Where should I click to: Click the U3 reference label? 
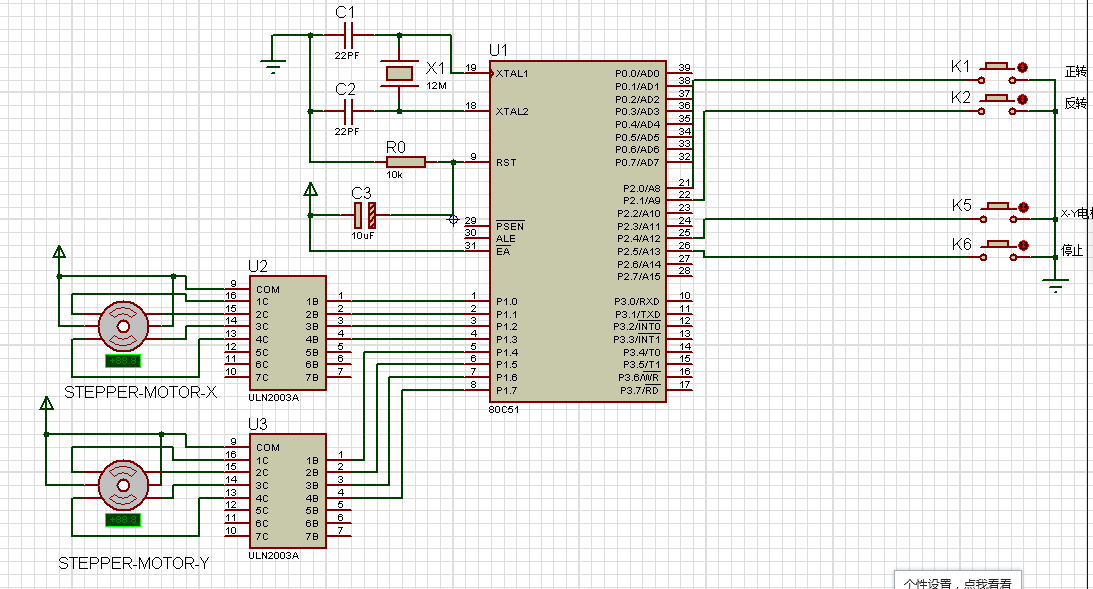coord(258,424)
